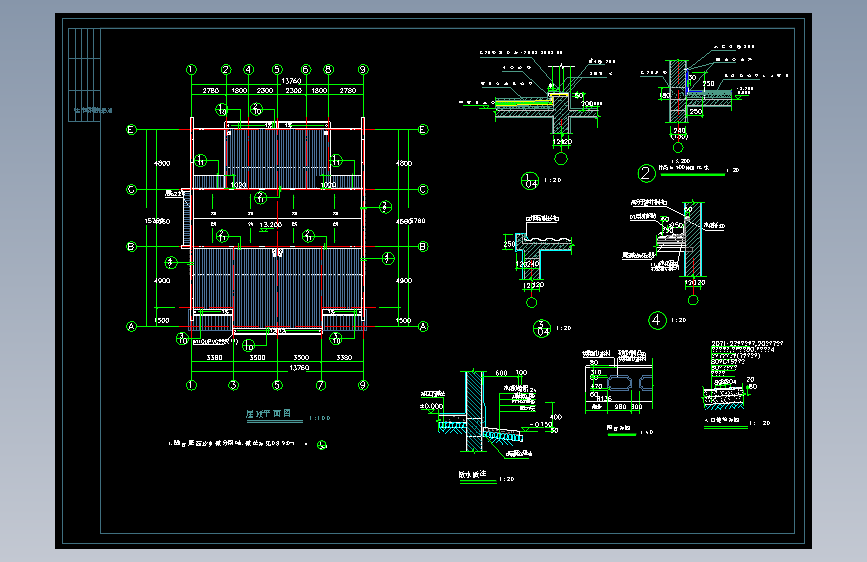Click grid bubble 7 below the roof plan
Screen dimensions: 867x562
click(x=321, y=385)
